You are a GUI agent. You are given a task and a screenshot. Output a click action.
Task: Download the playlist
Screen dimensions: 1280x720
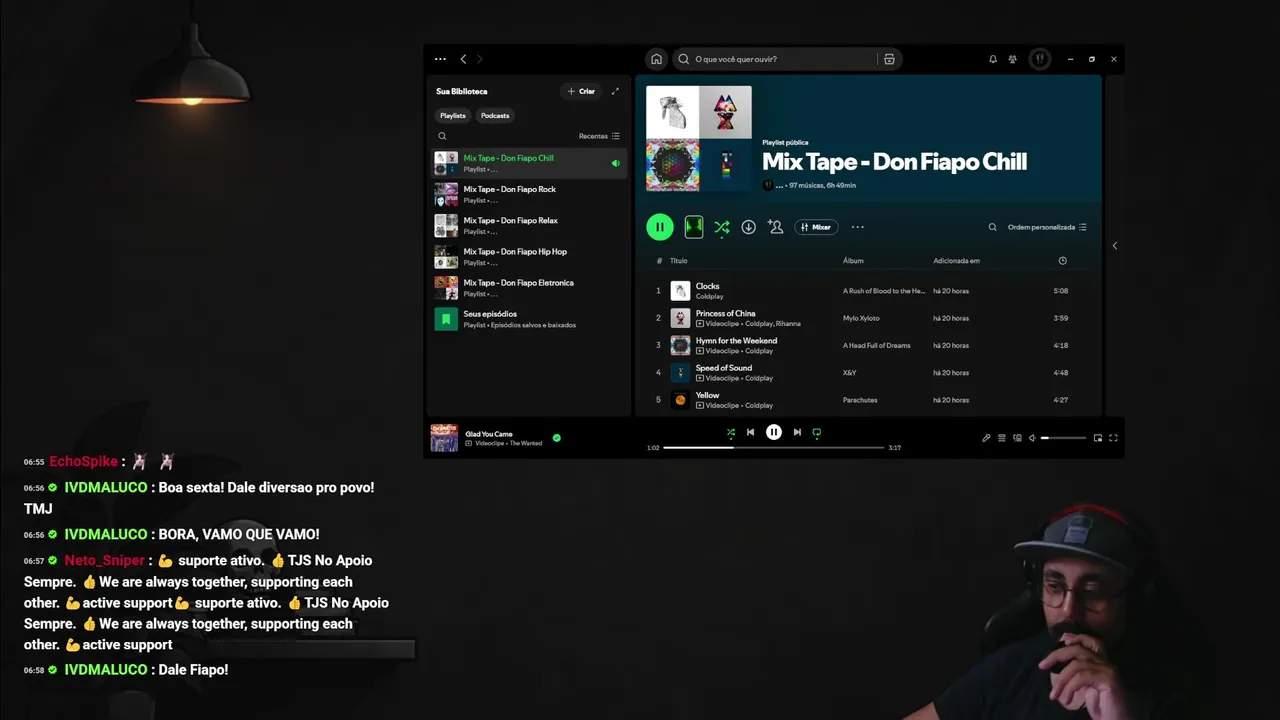(748, 227)
